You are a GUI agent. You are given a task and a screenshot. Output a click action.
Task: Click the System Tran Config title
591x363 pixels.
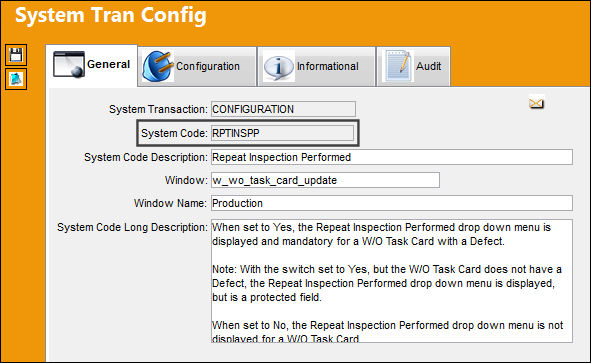click(x=110, y=16)
